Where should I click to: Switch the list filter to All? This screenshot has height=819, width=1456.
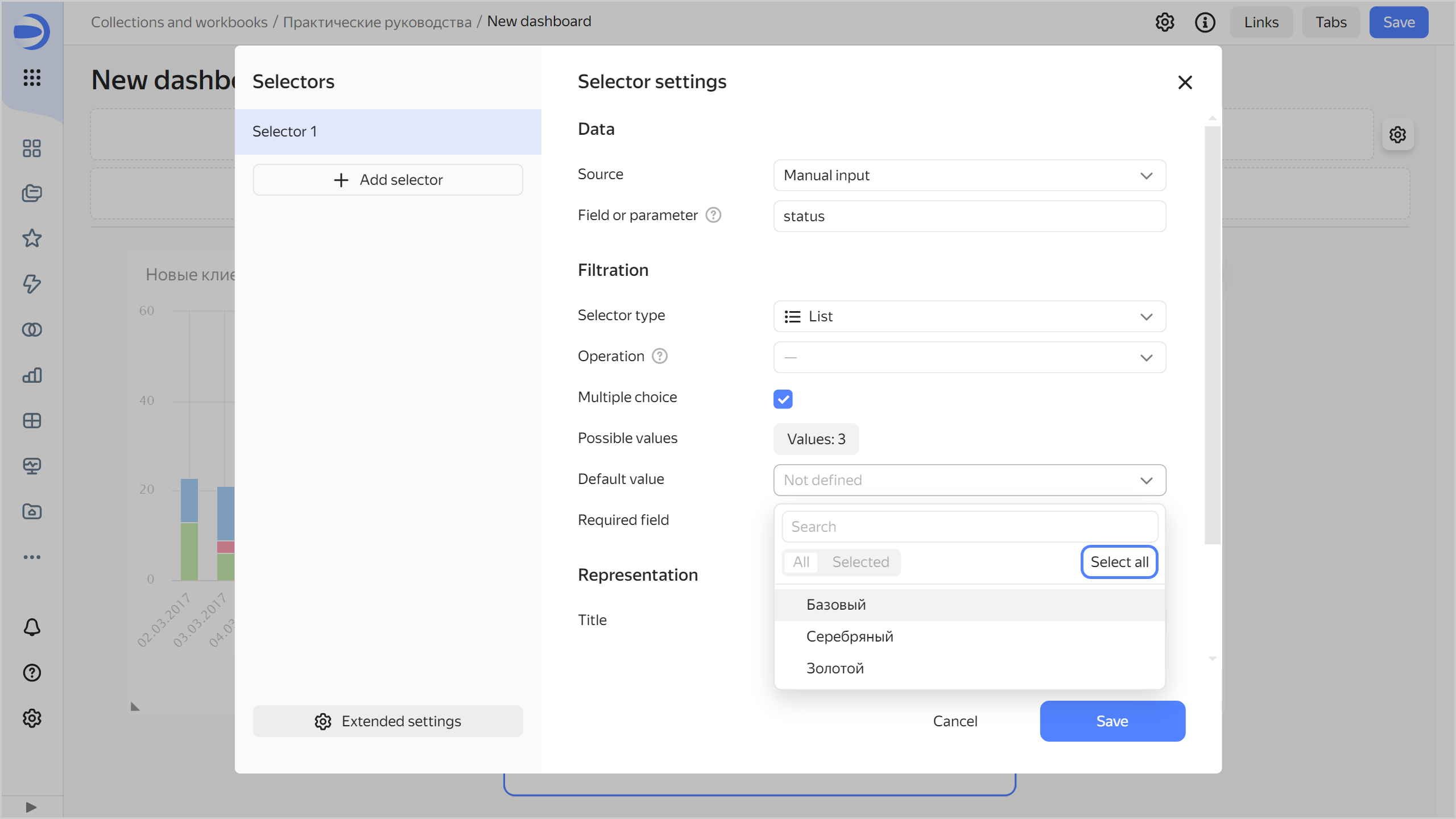801,562
